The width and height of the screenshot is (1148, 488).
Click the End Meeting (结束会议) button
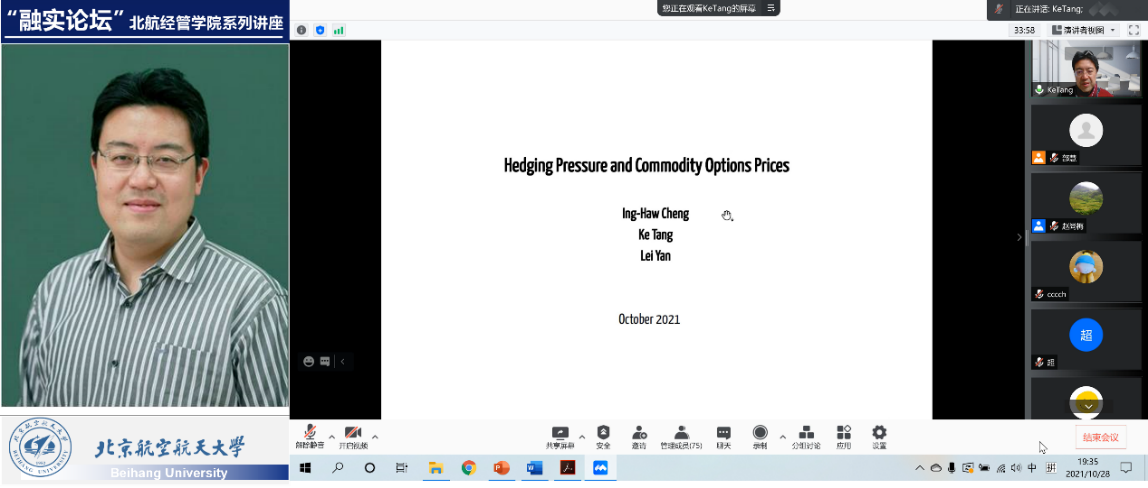pyautogui.click(x=1100, y=437)
